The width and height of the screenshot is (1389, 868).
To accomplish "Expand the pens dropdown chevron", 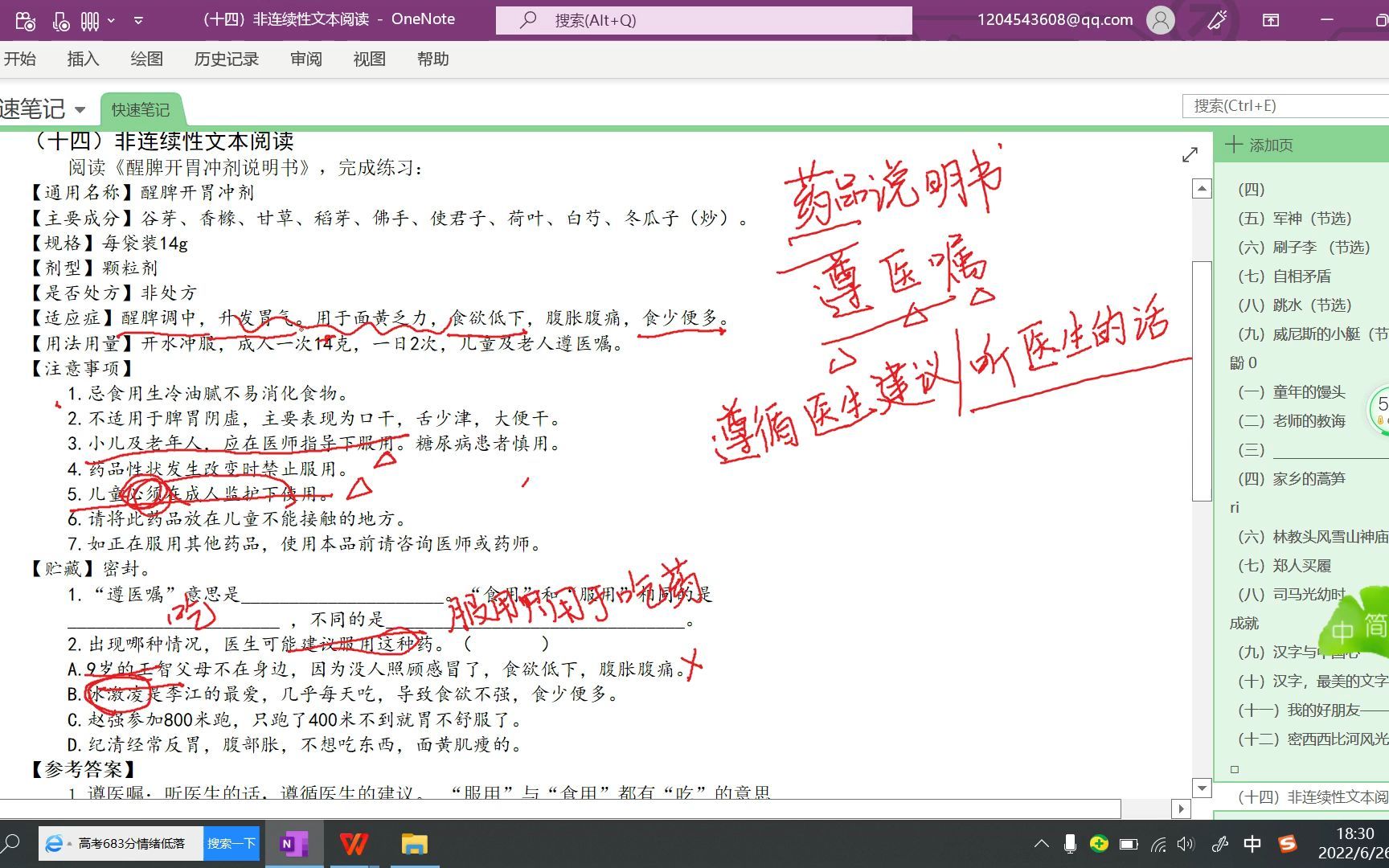I will pyautogui.click(x=111, y=20).
